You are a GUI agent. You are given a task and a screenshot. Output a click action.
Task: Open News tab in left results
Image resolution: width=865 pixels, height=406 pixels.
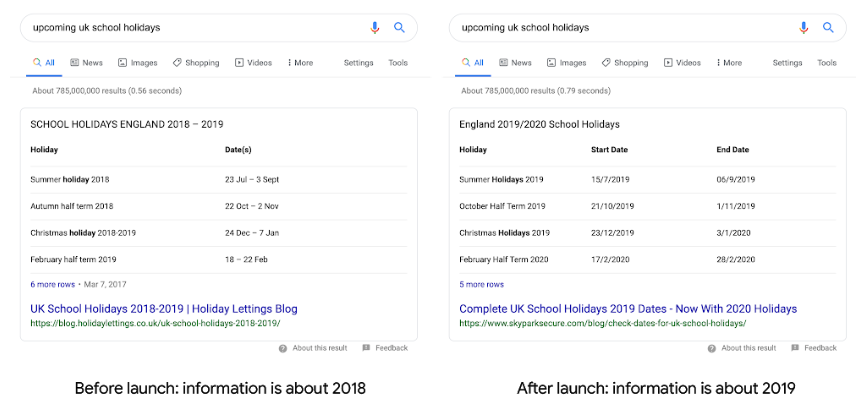click(x=87, y=63)
